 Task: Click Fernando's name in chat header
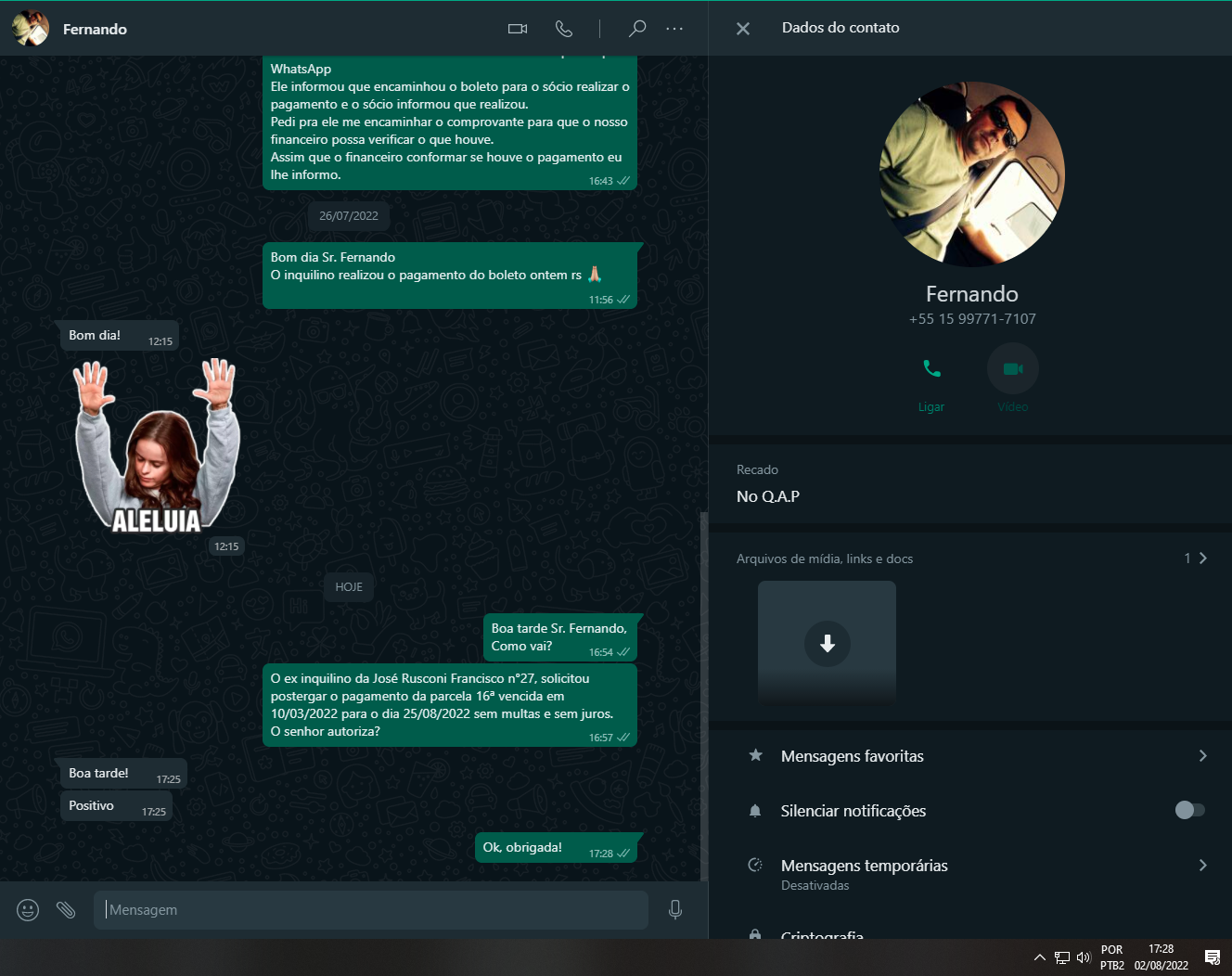point(95,30)
